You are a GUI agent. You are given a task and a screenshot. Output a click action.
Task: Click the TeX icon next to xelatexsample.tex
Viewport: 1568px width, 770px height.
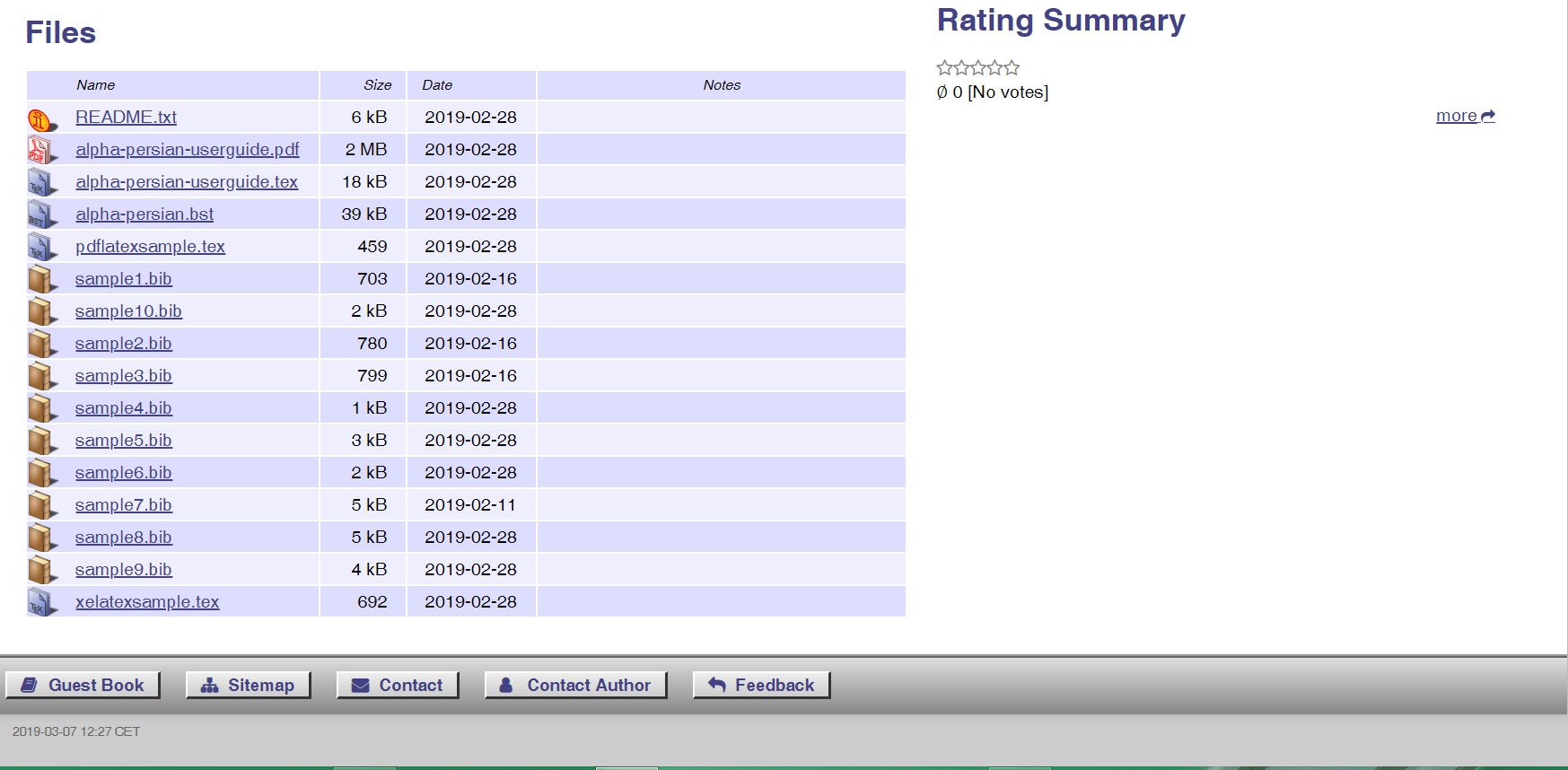[40, 602]
